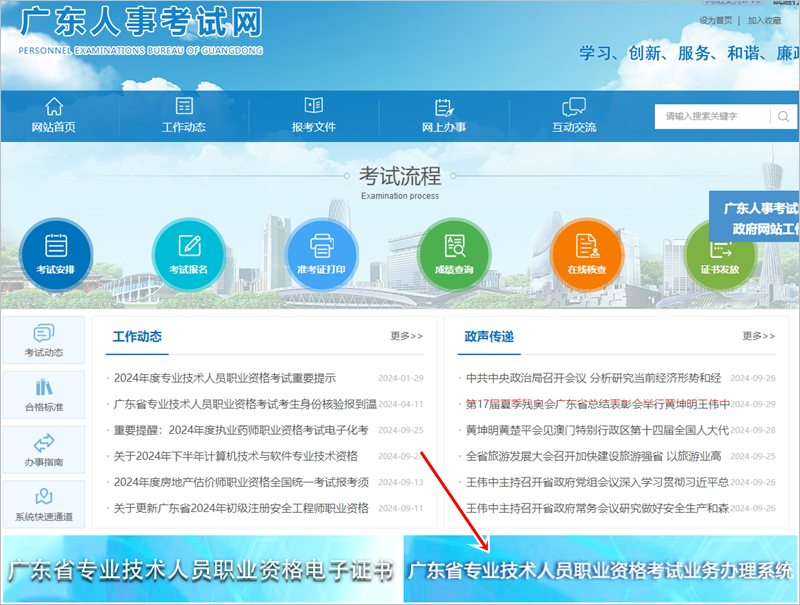Open the 报考文件 menu item
Viewport: 800px width, 605px height.
click(312, 115)
